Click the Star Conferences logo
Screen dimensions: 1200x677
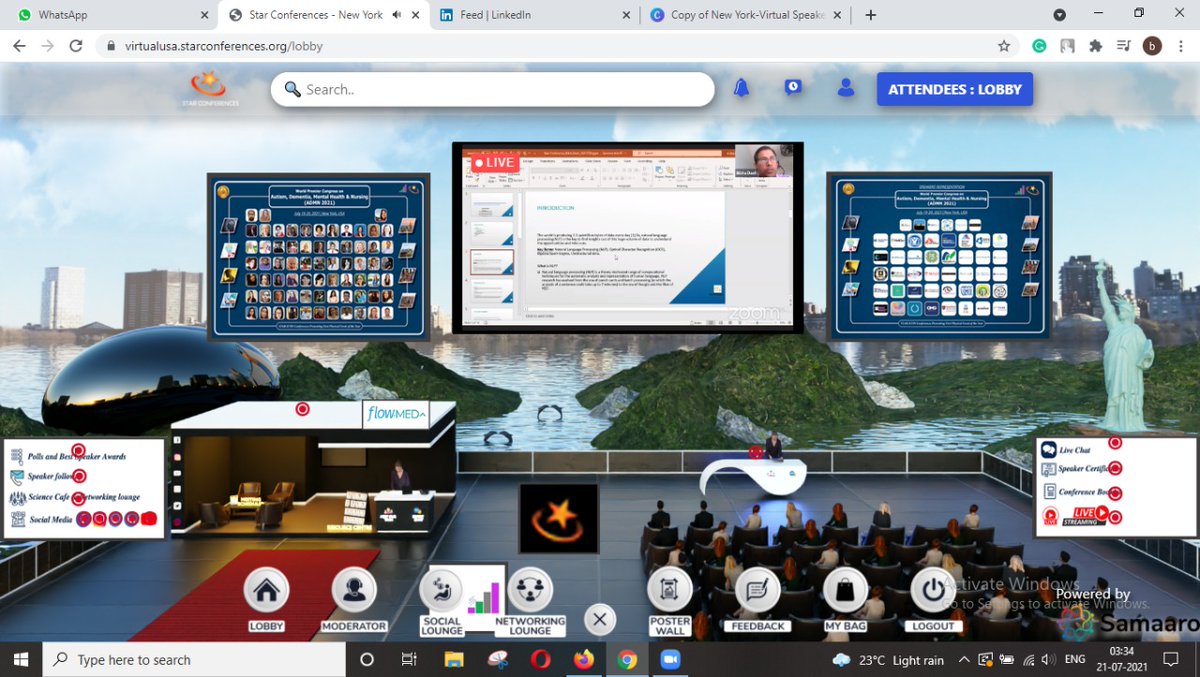[x=210, y=88]
